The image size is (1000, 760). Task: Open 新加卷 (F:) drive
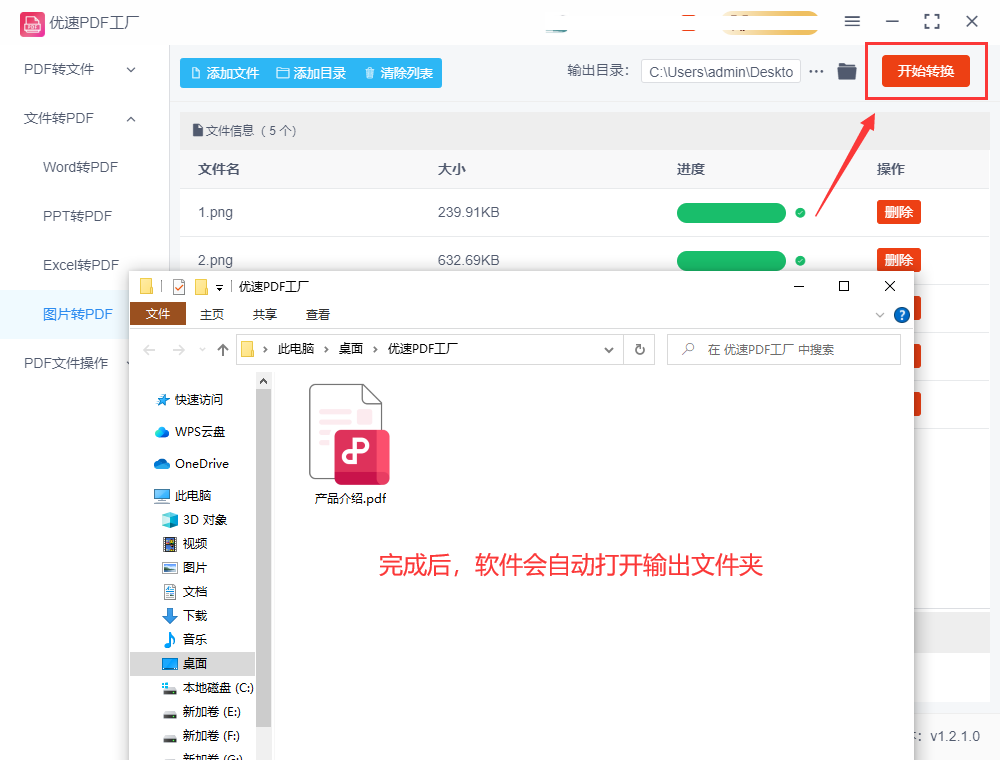point(202,736)
